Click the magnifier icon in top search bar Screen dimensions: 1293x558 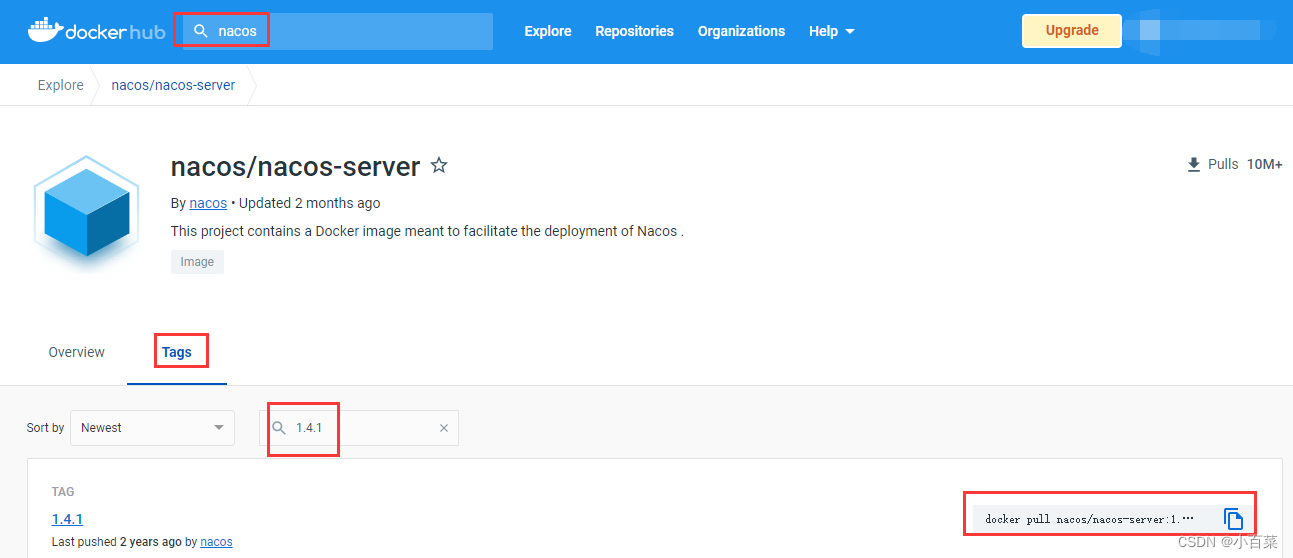point(201,31)
